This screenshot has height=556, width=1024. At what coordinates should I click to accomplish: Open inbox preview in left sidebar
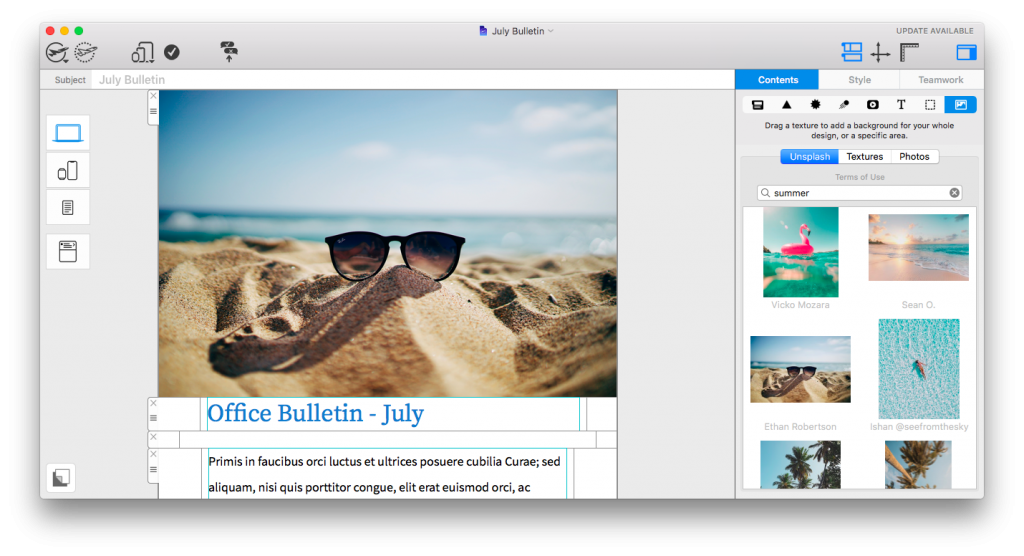pos(68,251)
